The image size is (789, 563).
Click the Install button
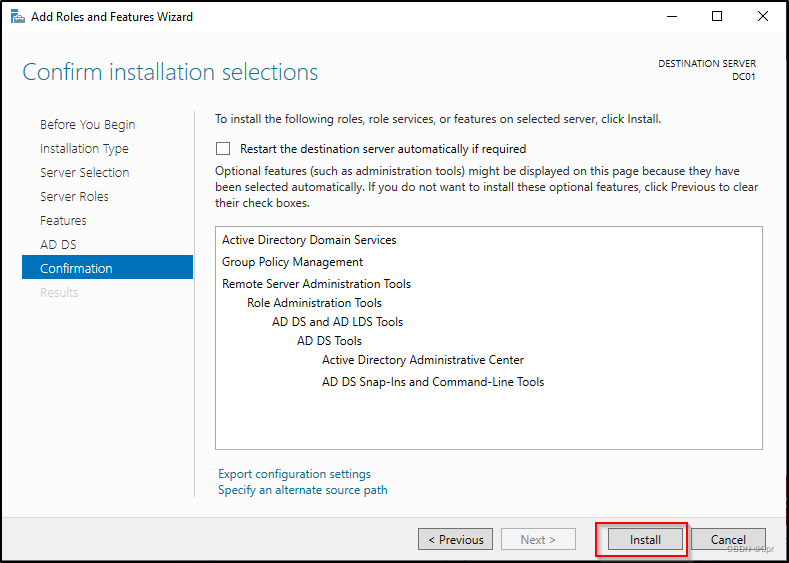(646, 539)
